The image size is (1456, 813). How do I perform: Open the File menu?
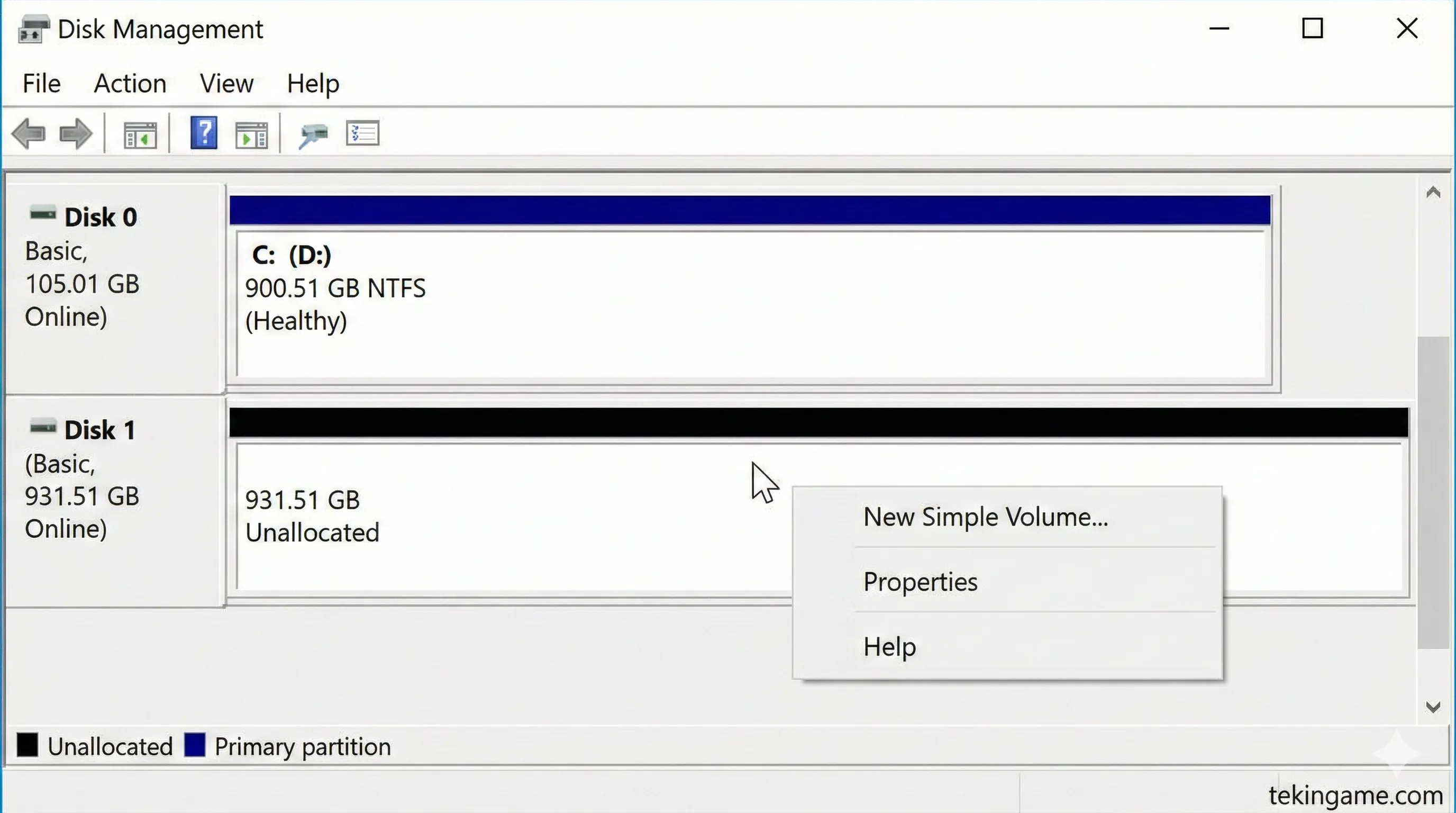(41, 84)
